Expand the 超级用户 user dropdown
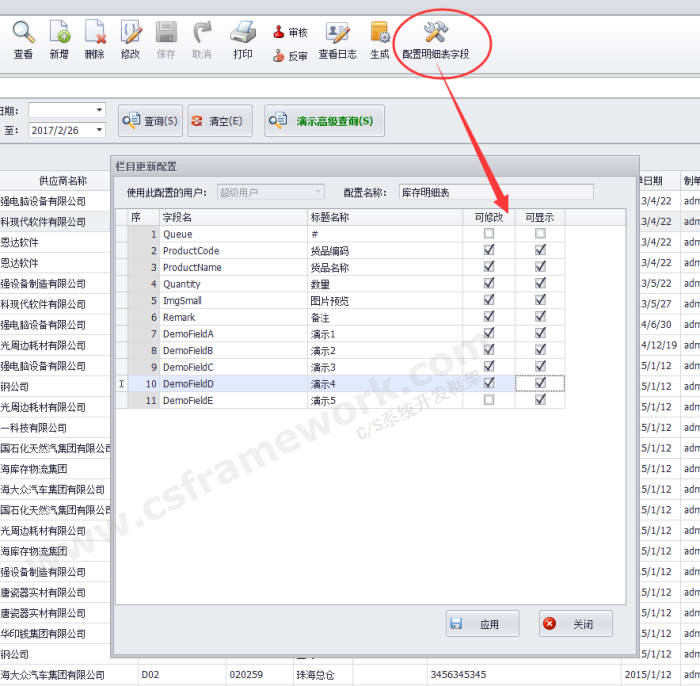This screenshot has height=686, width=700. (x=318, y=192)
